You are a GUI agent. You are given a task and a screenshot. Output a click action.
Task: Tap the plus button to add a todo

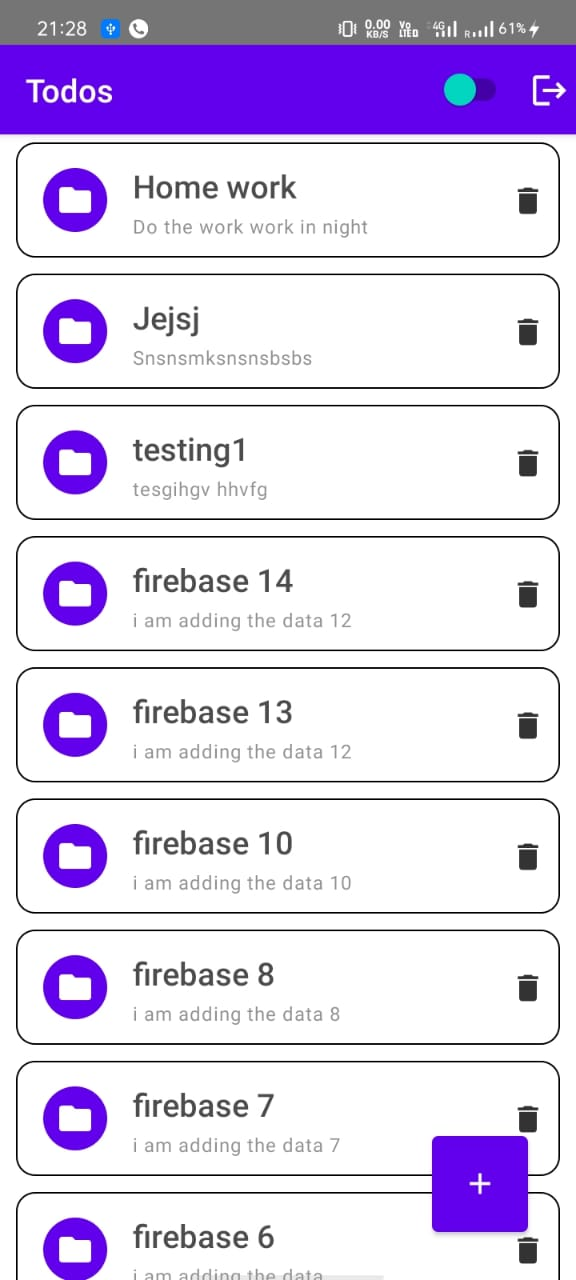coord(480,1183)
